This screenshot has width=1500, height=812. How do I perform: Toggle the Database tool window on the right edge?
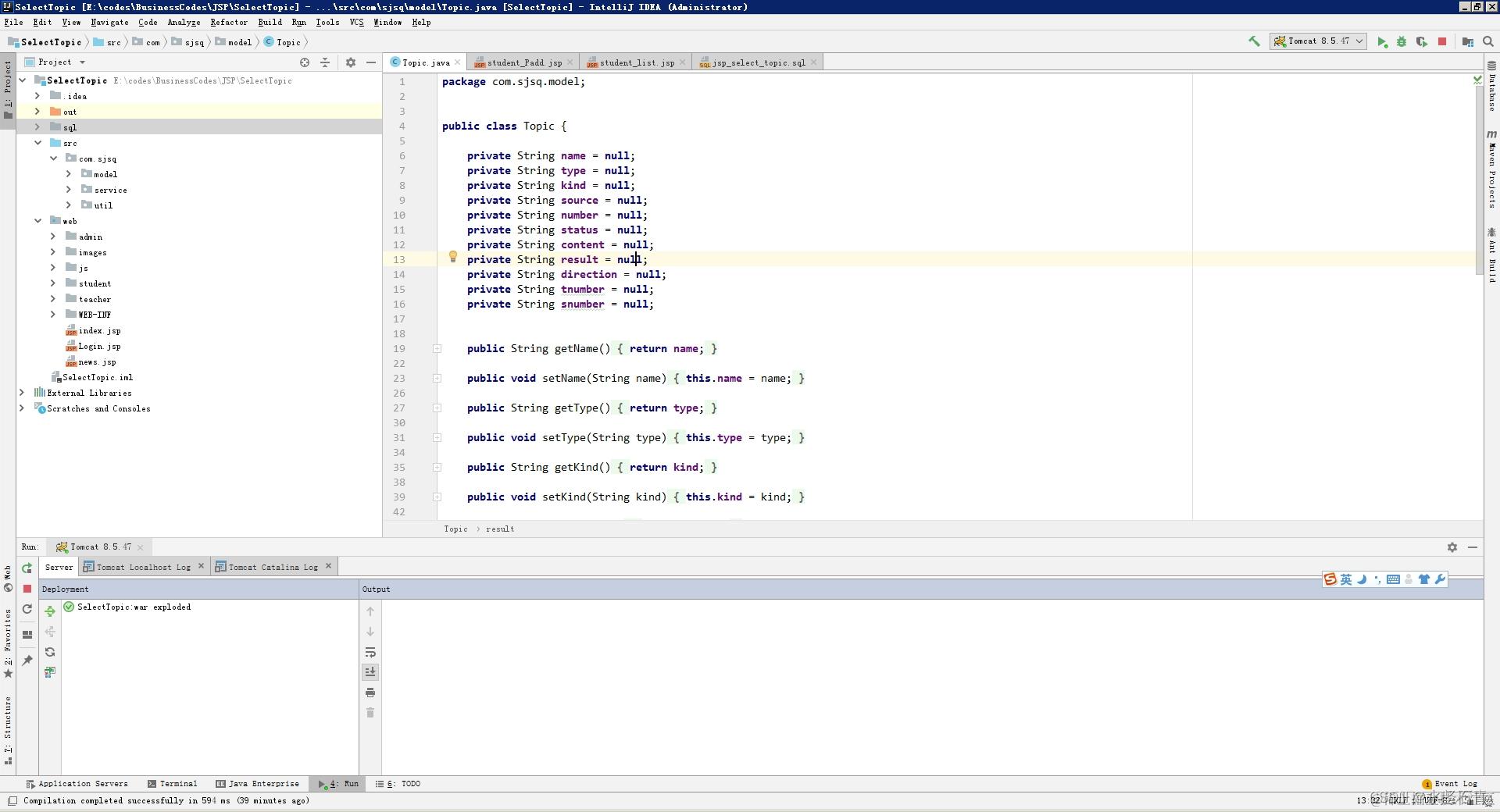tap(1491, 87)
